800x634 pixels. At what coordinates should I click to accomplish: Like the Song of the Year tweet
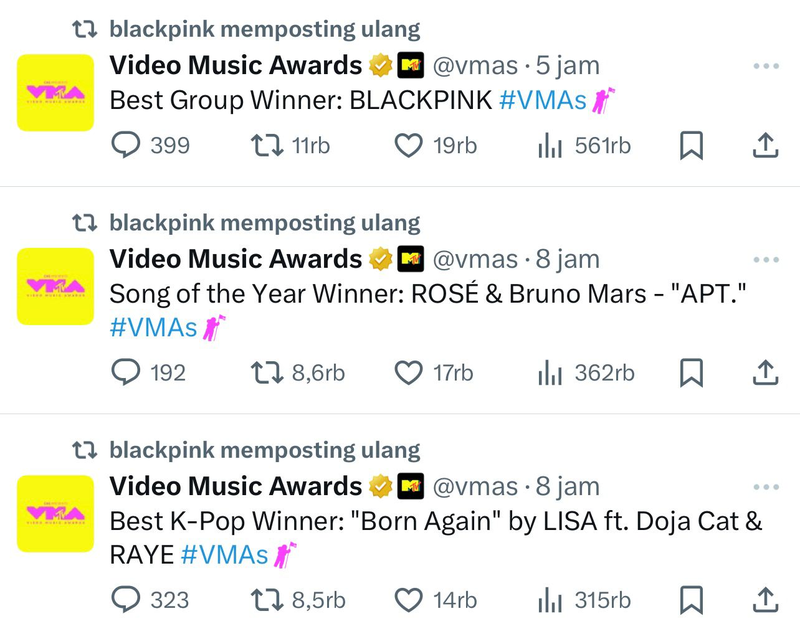(408, 373)
